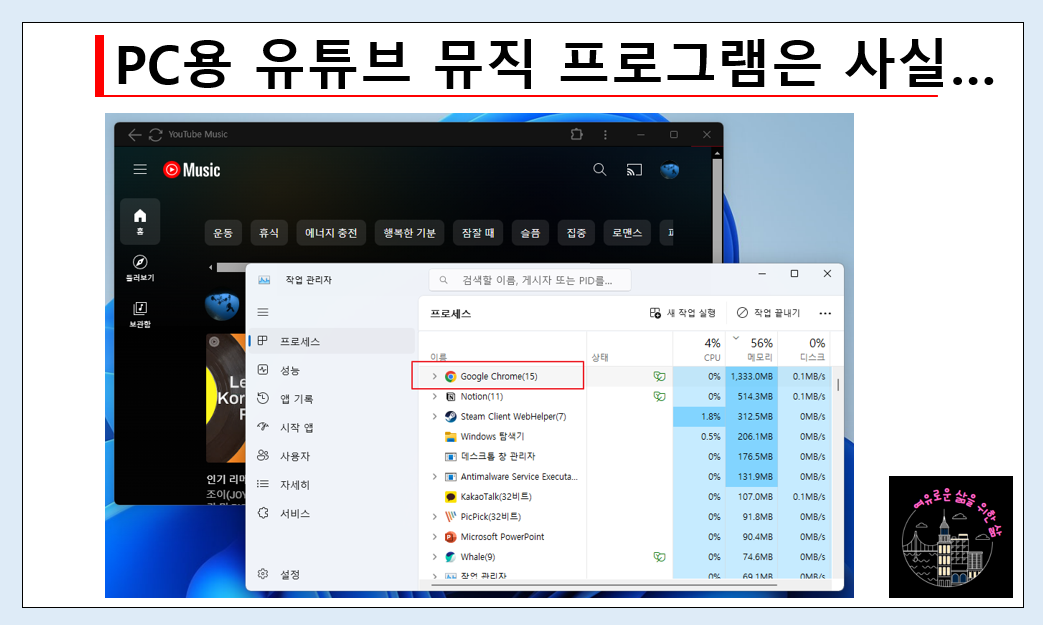Image resolution: width=1043 pixels, height=625 pixels.
Task: Click Notion icon in process list
Action: pyautogui.click(x=450, y=396)
